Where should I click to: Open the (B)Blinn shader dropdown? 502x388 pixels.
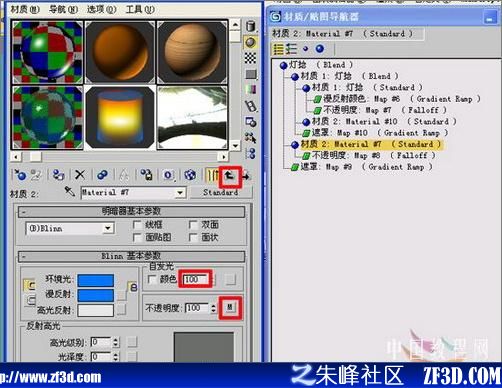pos(70,229)
